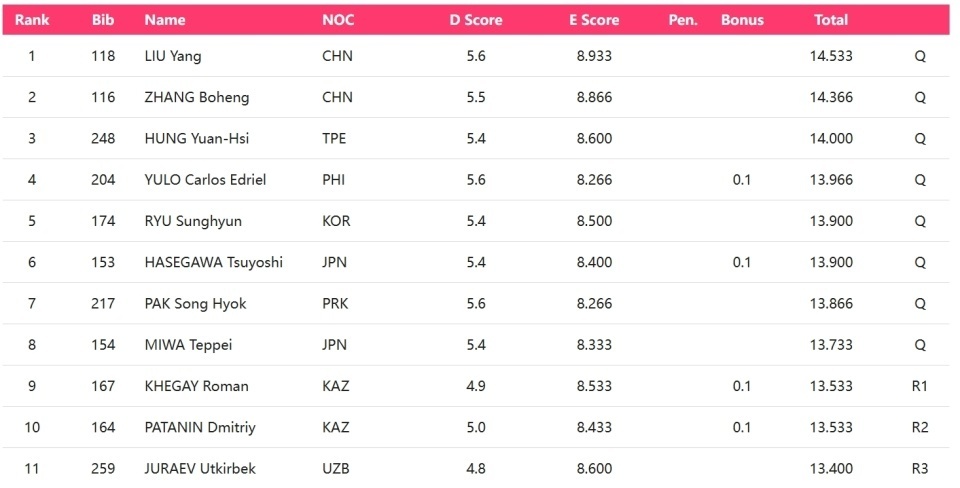The height and width of the screenshot is (488, 960).
Task: Click MIWA Teppei's name
Action: pos(188,345)
